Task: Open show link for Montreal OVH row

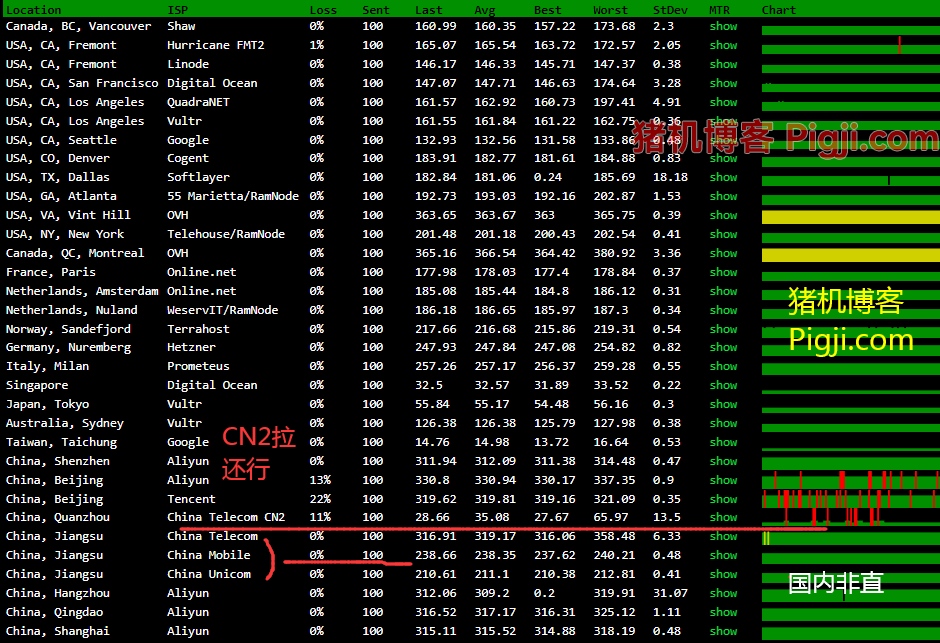Action: (723, 253)
